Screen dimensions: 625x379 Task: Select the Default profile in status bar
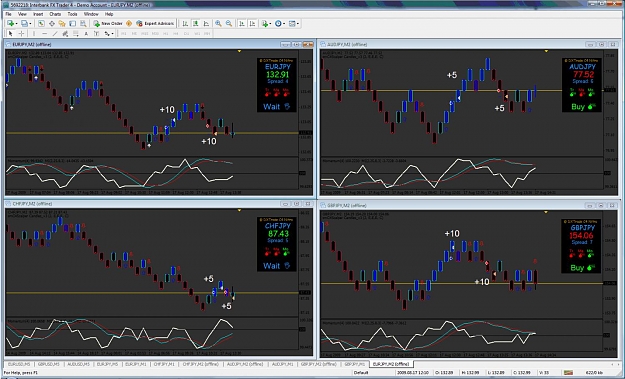361,373
